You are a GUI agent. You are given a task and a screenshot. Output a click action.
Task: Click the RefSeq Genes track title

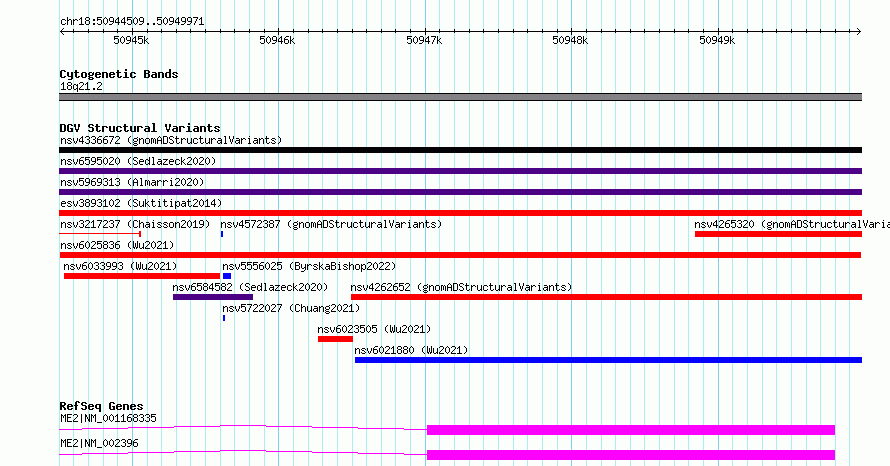pyautogui.click(x=101, y=406)
